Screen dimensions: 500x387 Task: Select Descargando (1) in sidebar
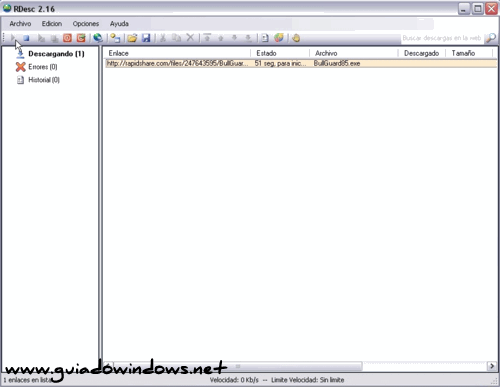(56, 54)
